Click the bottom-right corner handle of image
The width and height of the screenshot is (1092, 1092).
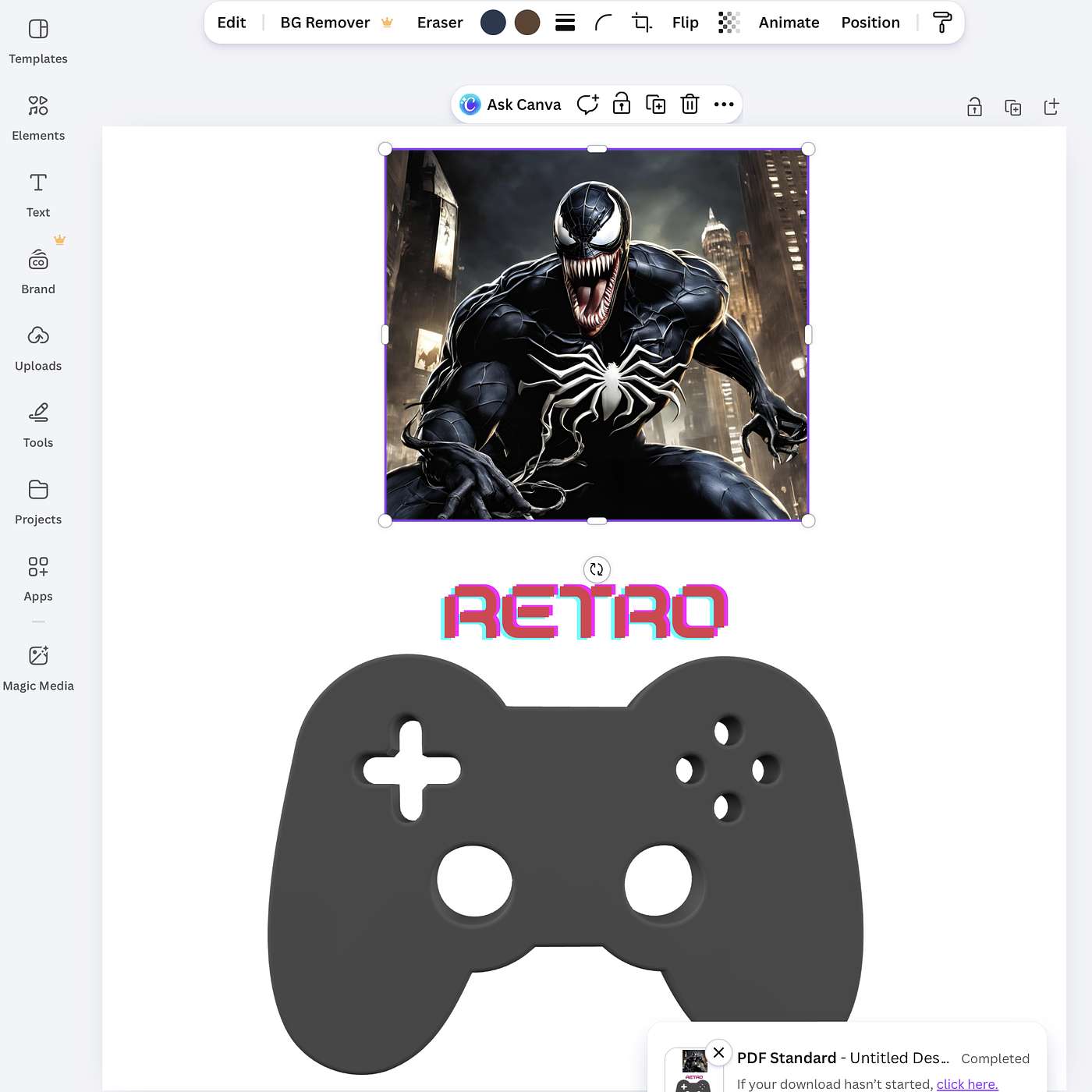808,520
